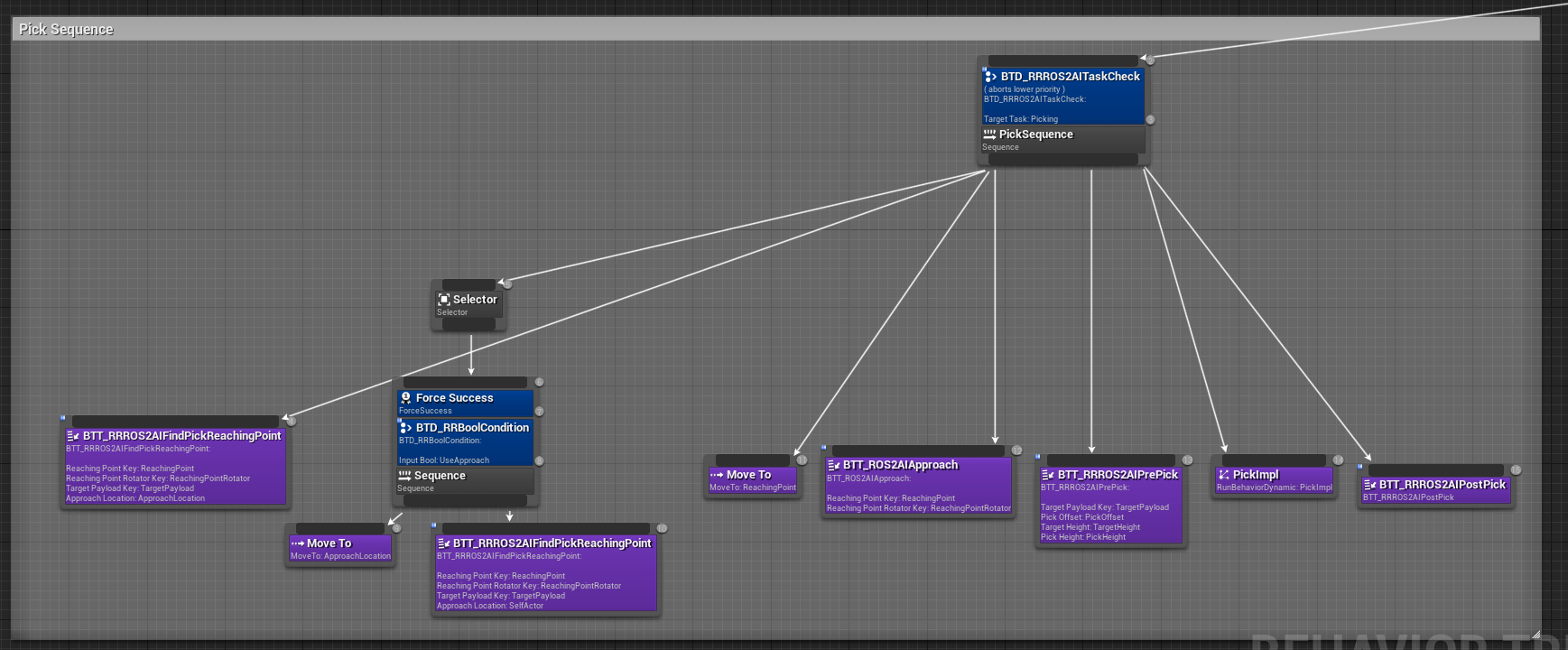Click 'MoveTo: ReachingPoint' text
The image size is (1568, 650).
click(753, 487)
